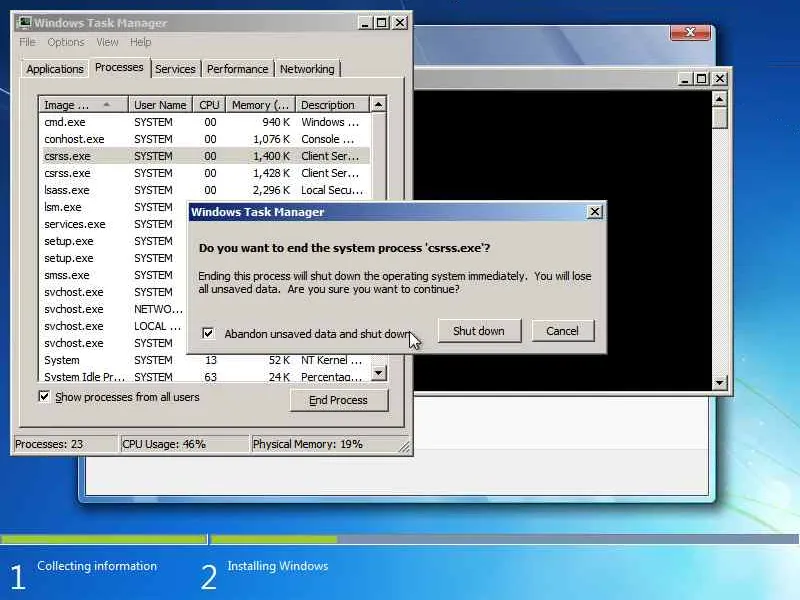800x600 pixels.
Task: Sort by User Name column header
Action: tap(160, 105)
